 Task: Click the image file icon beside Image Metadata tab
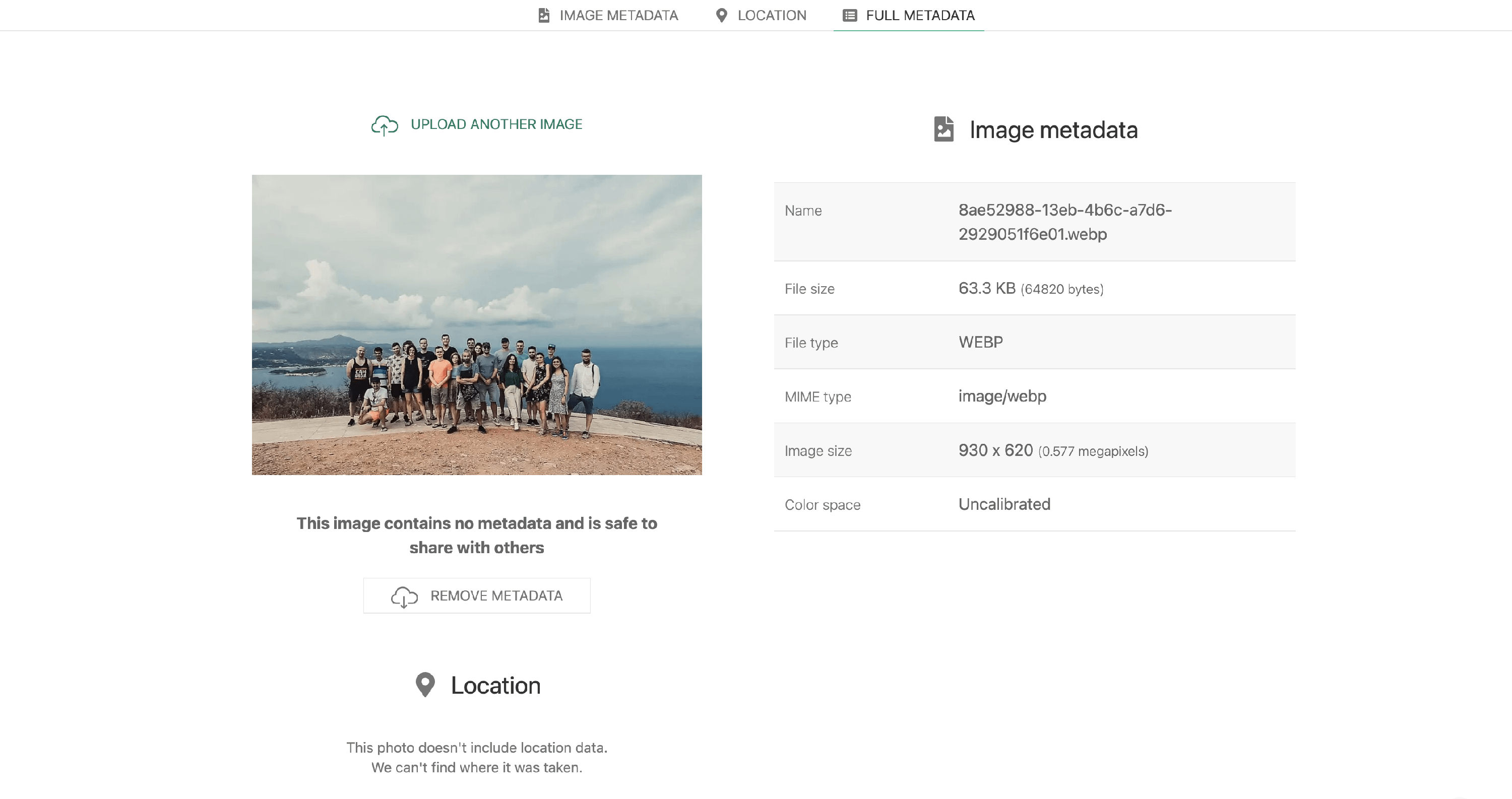point(543,15)
